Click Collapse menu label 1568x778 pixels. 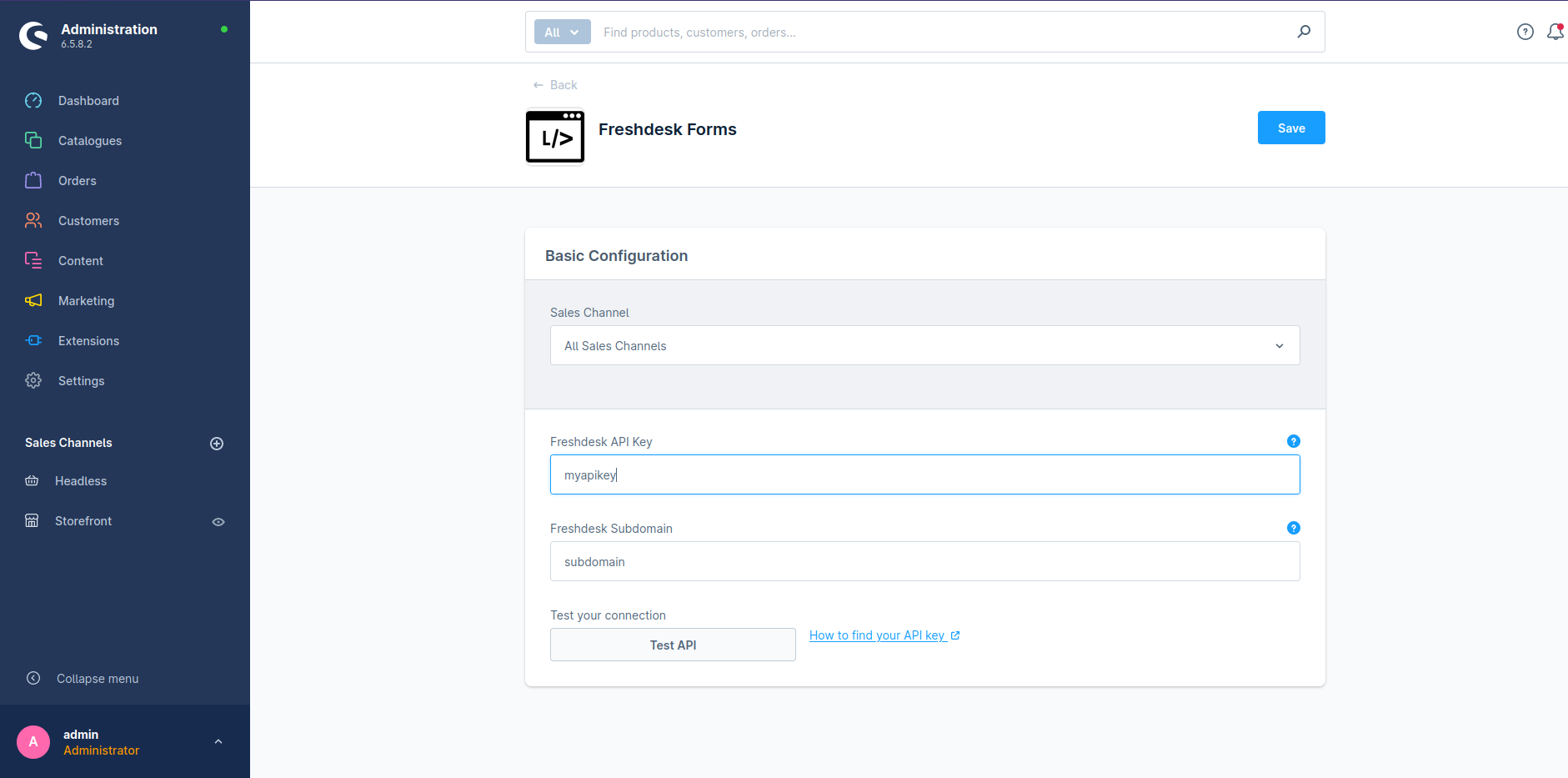pyautogui.click(x=98, y=679)
